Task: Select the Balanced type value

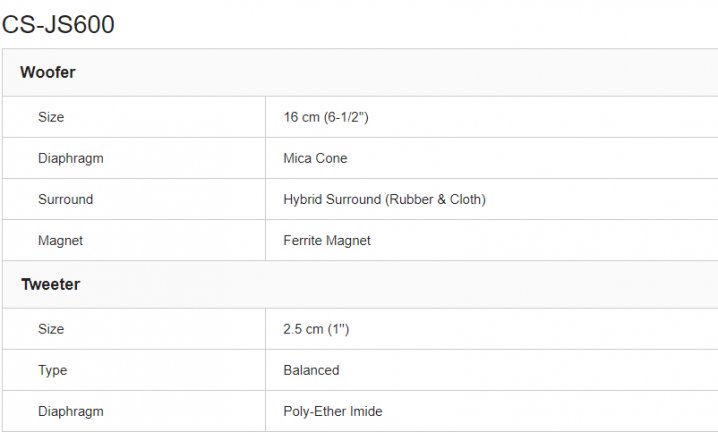Action: (311, 370)
